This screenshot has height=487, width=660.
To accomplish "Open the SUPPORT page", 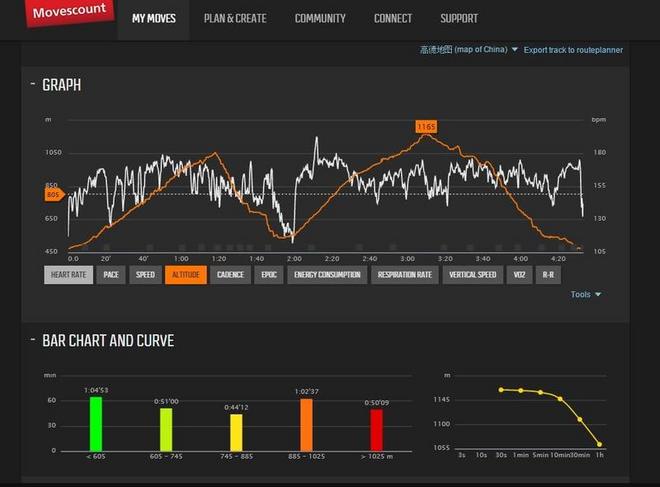I will pyautogui.click(x=459, y=18).
